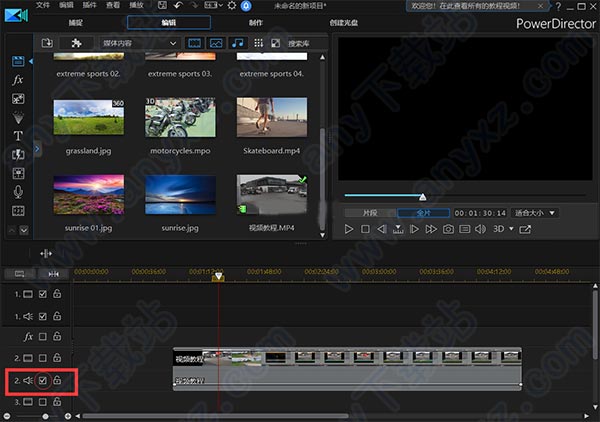Viewport: 600px width, 422px height.
Task: Switch to the 创建光盘 Create Disc tab
Action: click(344, 23)
